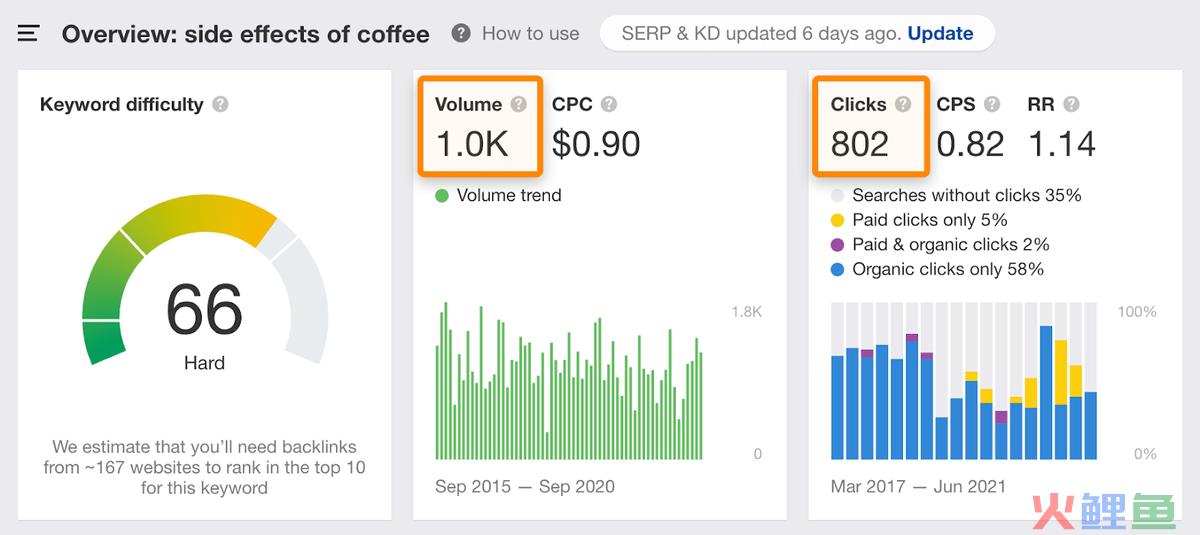This screenshot has height=535, width=1200.
Task: Click the Sep 2015 — Sep 2020 date range
Action: (525, 487)
